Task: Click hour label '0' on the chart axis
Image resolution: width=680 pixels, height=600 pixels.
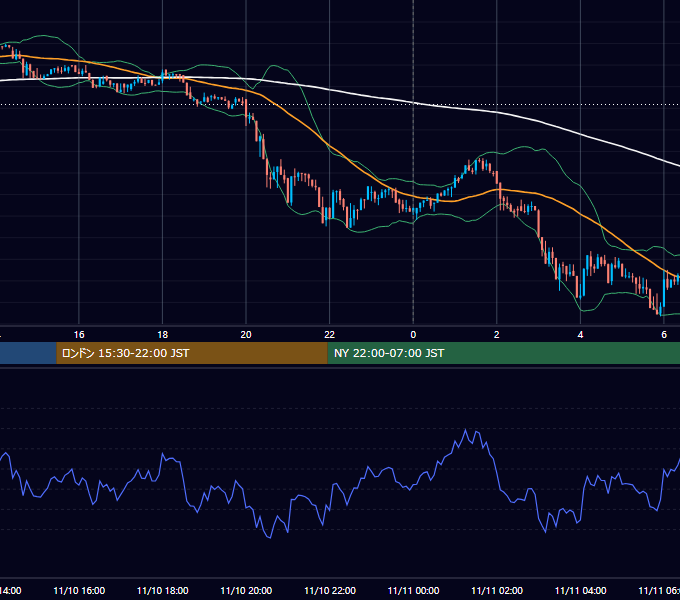Action: tap(413, 335)
